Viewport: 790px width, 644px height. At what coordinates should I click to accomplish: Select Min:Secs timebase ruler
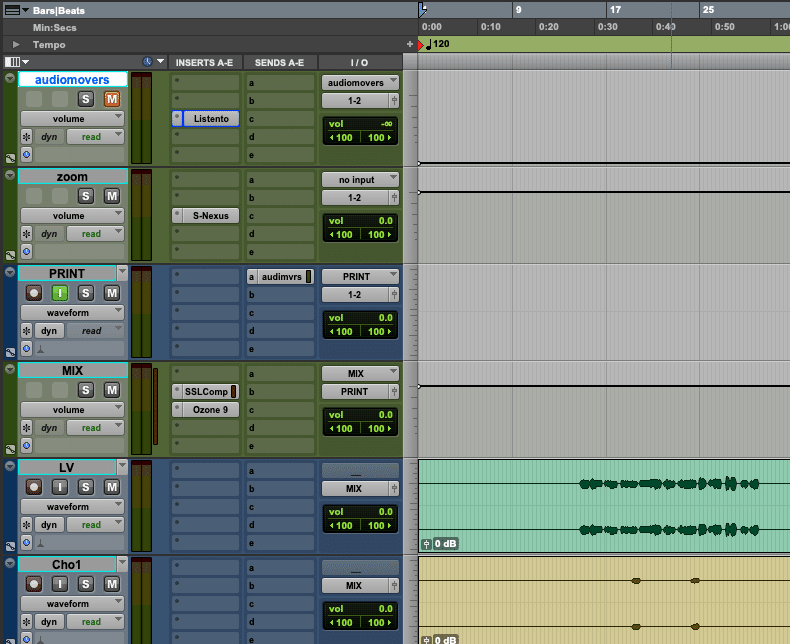[x=54, y=28]
